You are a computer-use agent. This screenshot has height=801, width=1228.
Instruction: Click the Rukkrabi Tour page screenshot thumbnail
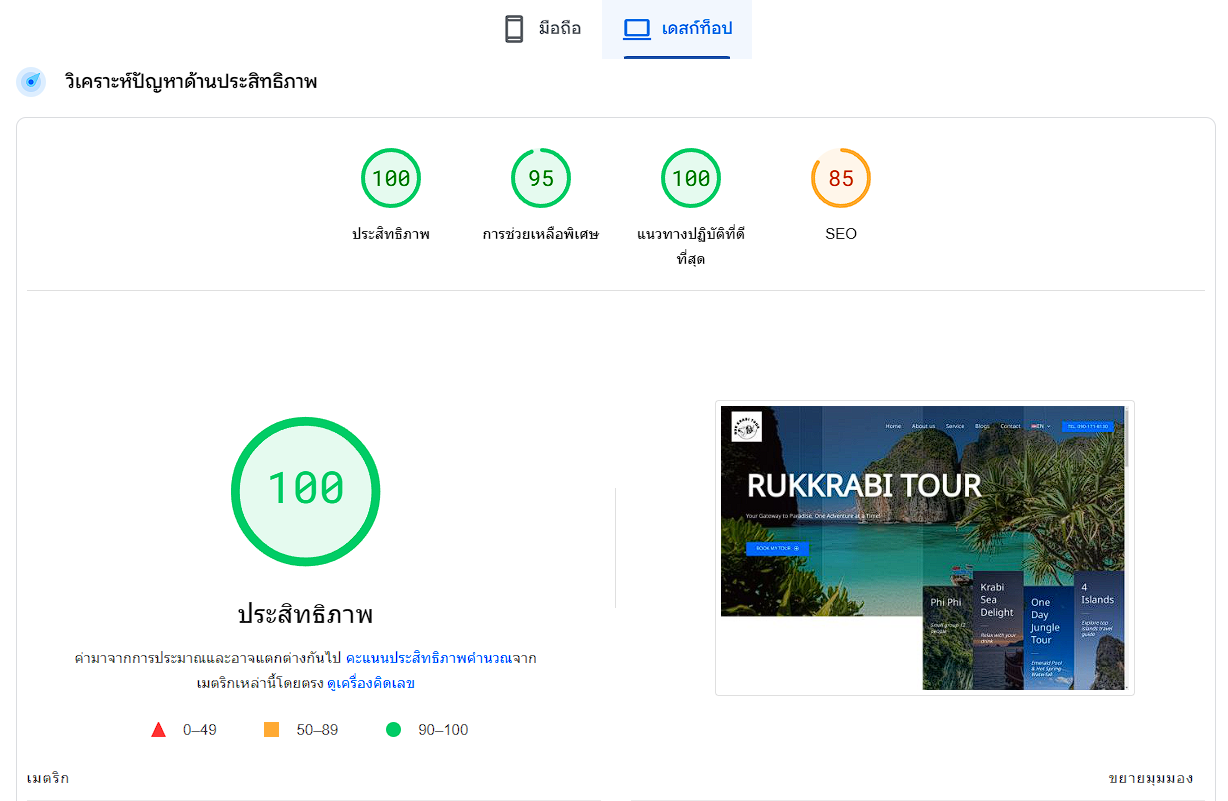pos(925,548)
